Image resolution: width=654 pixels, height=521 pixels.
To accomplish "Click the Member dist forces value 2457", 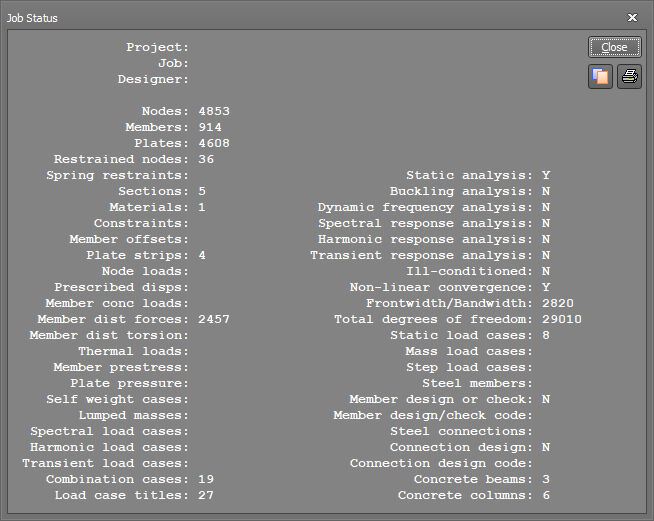I will [x=214, y=319].
